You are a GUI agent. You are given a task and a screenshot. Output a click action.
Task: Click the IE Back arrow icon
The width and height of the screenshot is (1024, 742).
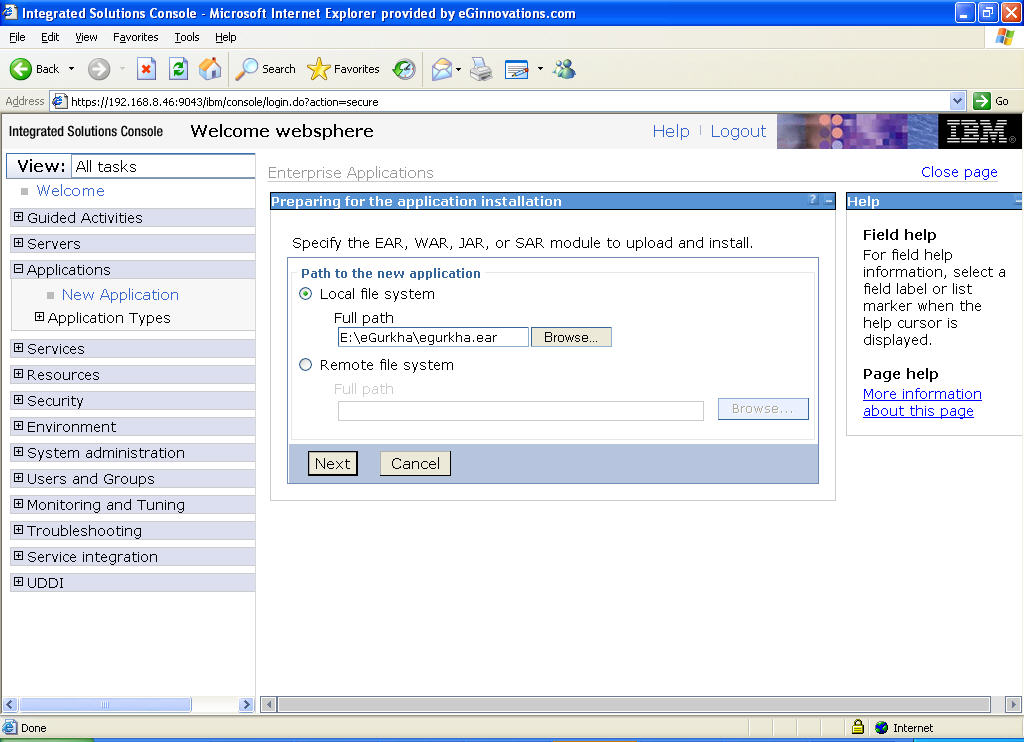click(20, 69)
